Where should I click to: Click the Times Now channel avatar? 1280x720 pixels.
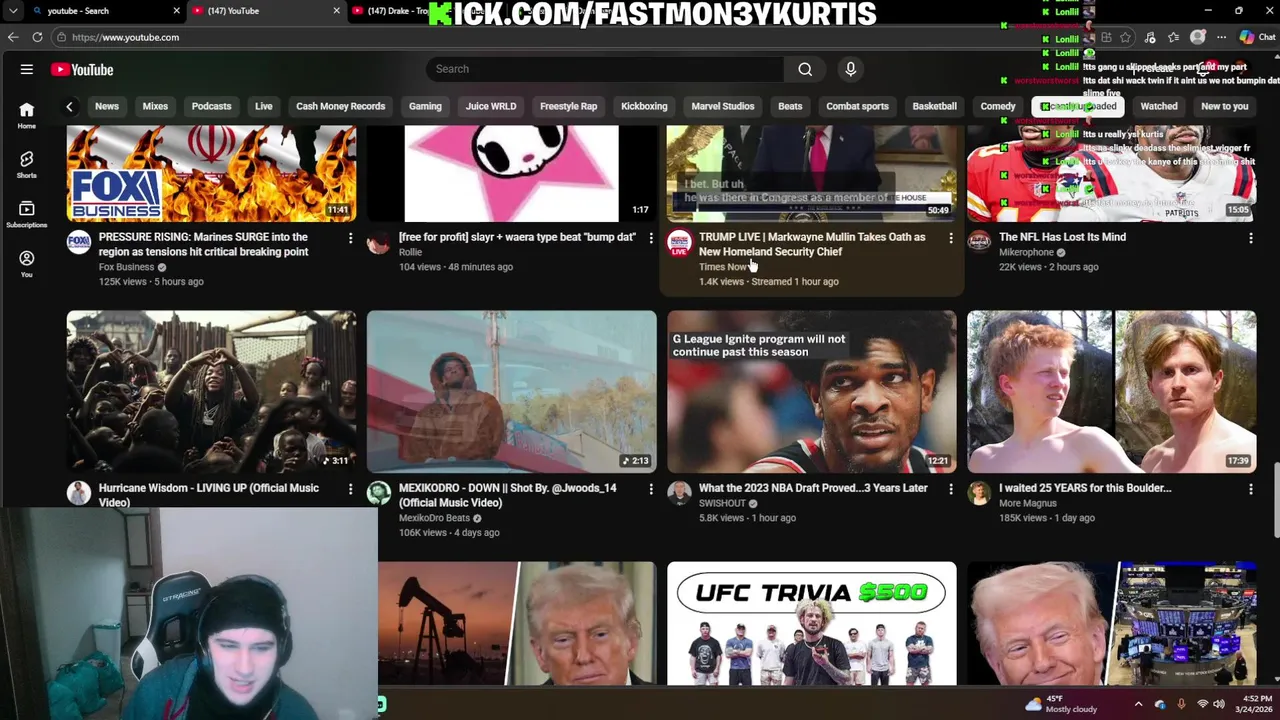(x=679, y=242)
